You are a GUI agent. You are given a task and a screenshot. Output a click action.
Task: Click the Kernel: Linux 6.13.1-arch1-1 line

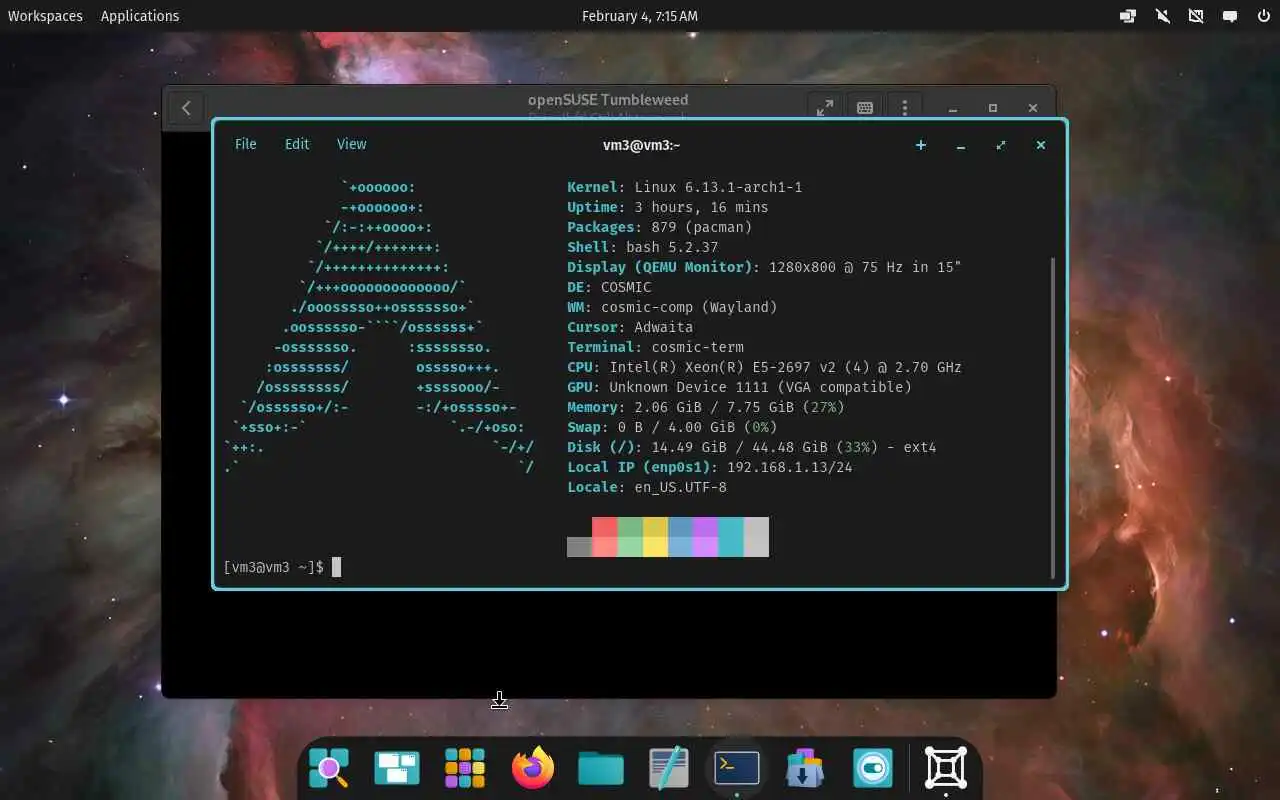pos(685,187)
